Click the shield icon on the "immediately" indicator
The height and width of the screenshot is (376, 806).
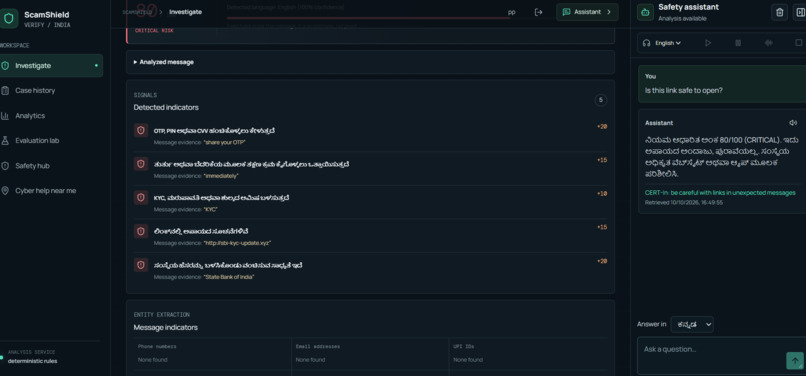(x=141, y=164)
